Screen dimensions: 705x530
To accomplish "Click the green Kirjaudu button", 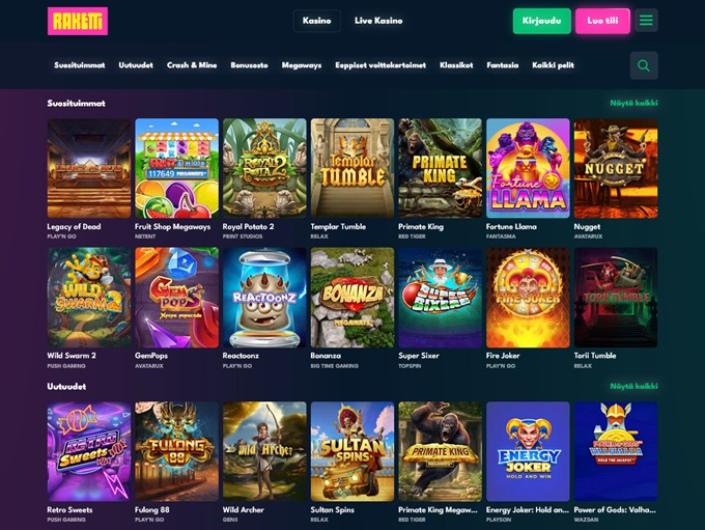I will pos(542,21).
